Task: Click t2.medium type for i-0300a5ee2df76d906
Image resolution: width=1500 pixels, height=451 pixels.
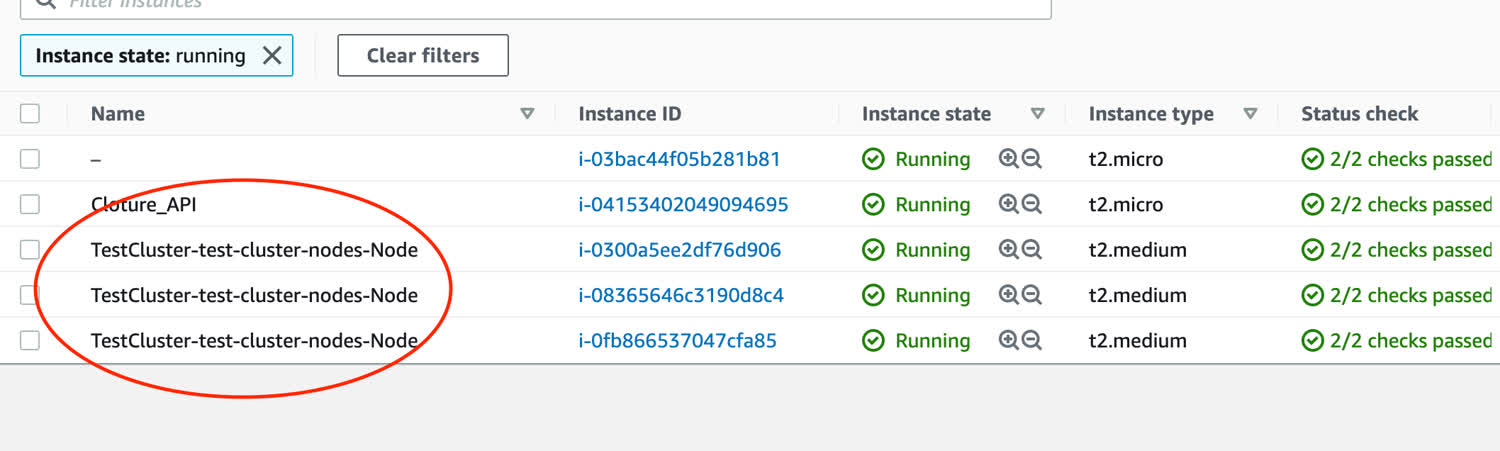Action: tap(1138, 250)
